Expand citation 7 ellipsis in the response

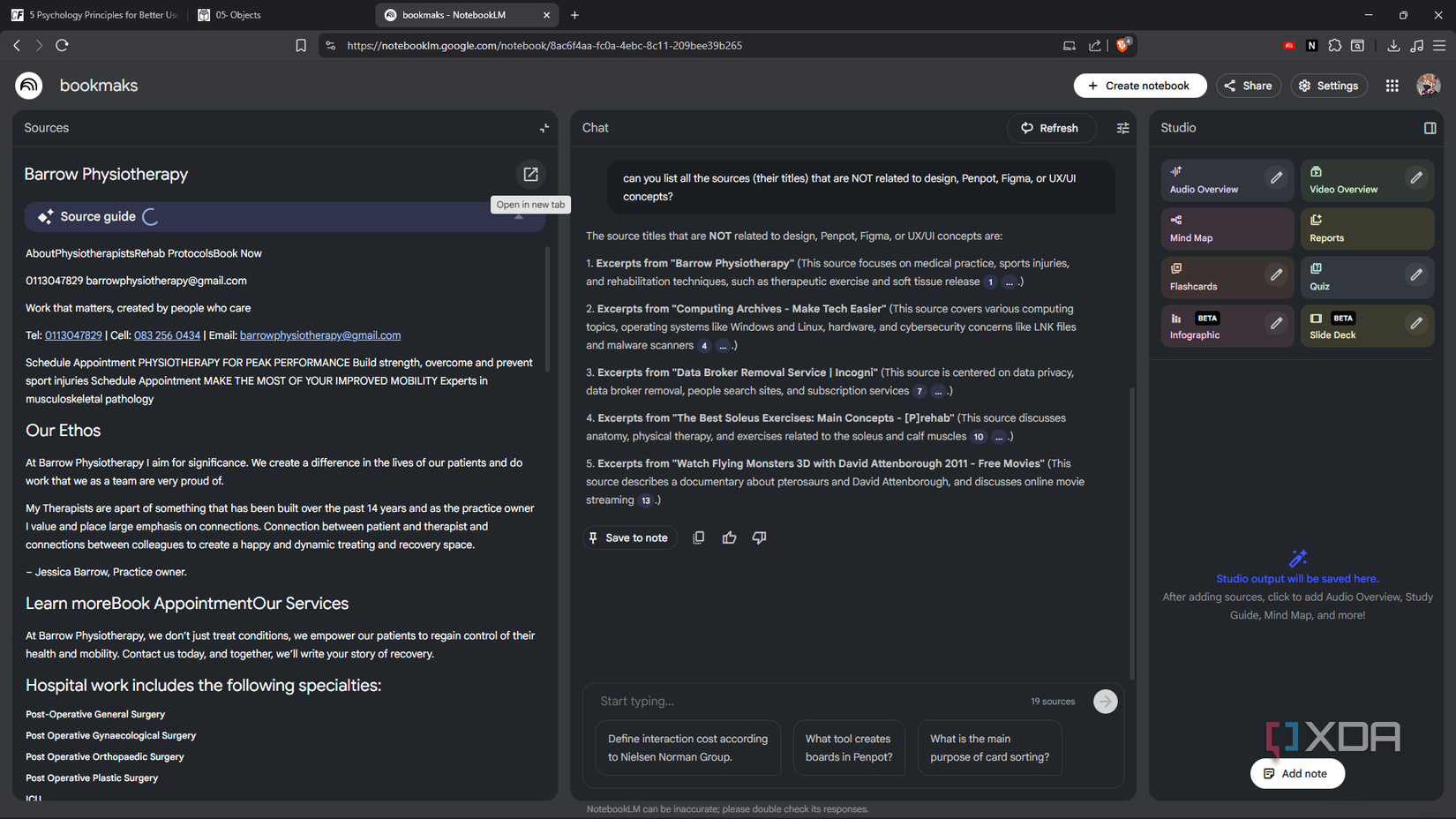(x=938, y=391)
